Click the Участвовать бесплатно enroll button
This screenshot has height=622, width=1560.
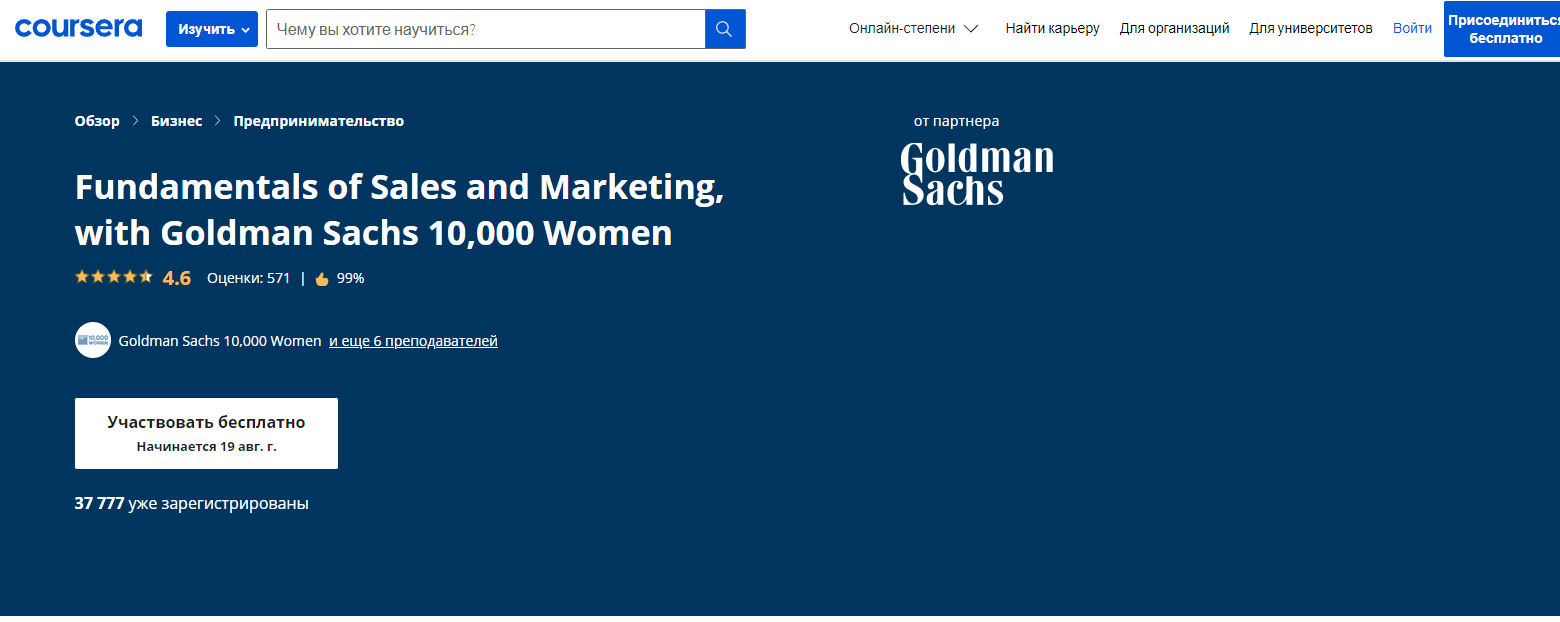(x=206, y=433)
